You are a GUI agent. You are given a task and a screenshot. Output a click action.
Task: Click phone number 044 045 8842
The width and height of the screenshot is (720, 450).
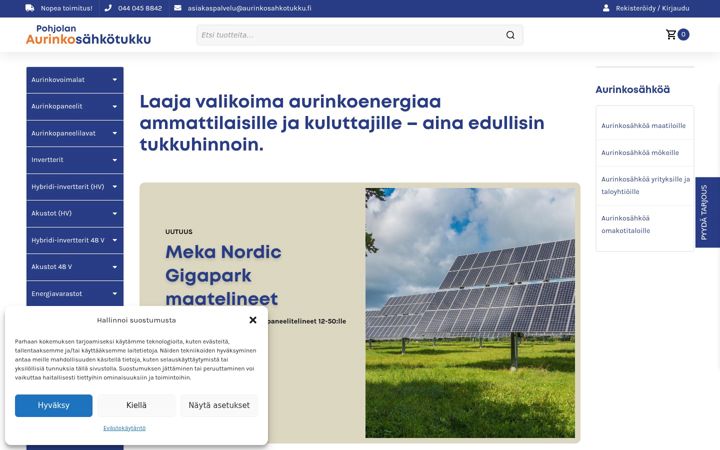coord(140,8)
